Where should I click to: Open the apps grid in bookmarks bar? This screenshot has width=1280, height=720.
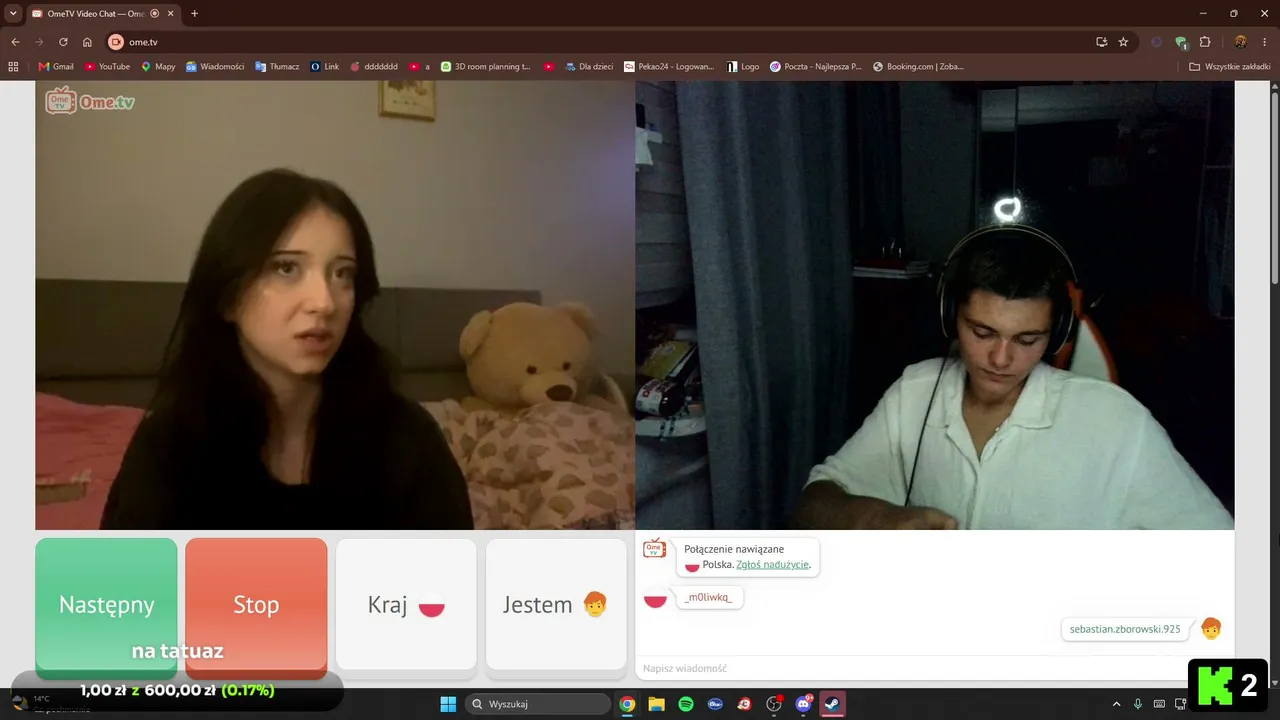pos(13,67)
